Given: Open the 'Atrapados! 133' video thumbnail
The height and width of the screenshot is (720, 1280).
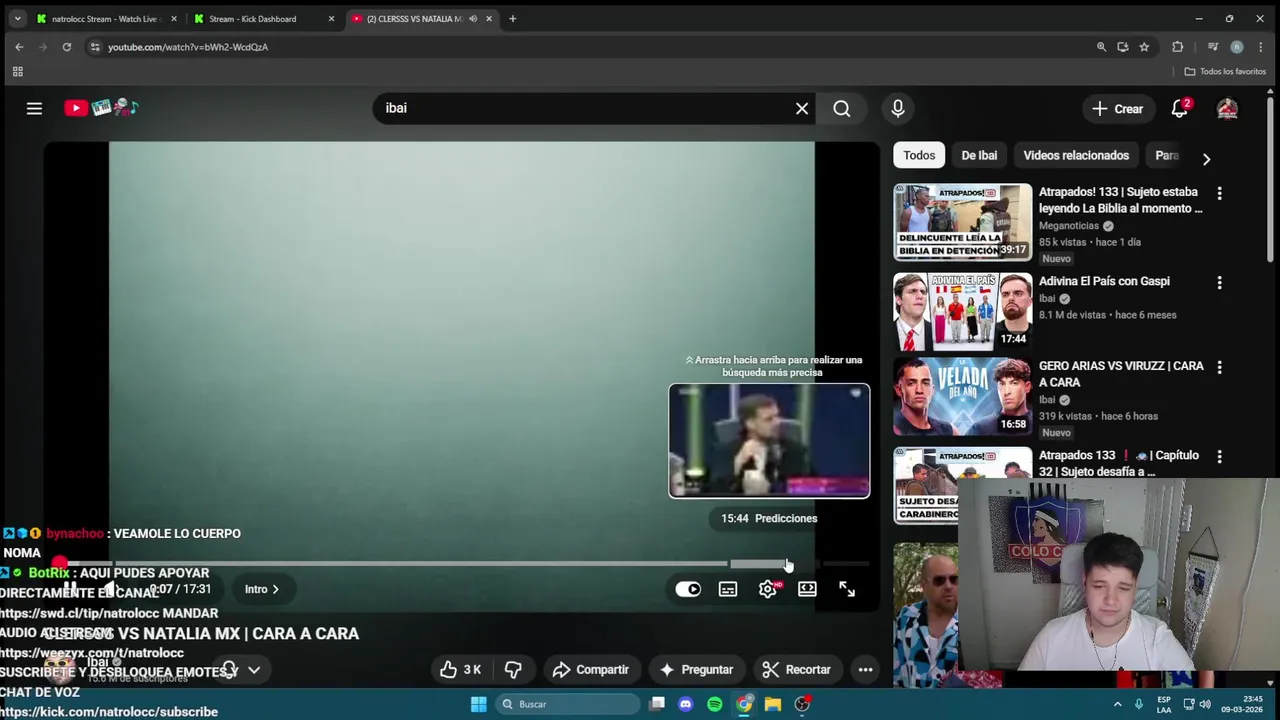Looking at the screenshot, I should [x=962, y=221].
